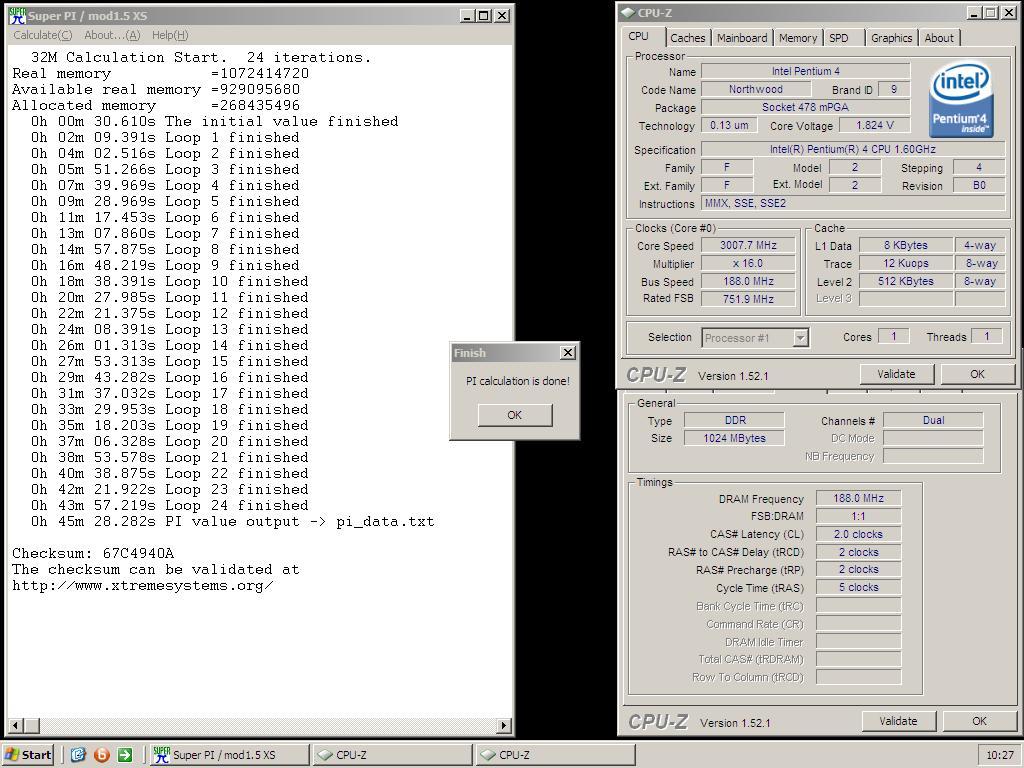Click the Super PI title bar icon

[17, 16]
